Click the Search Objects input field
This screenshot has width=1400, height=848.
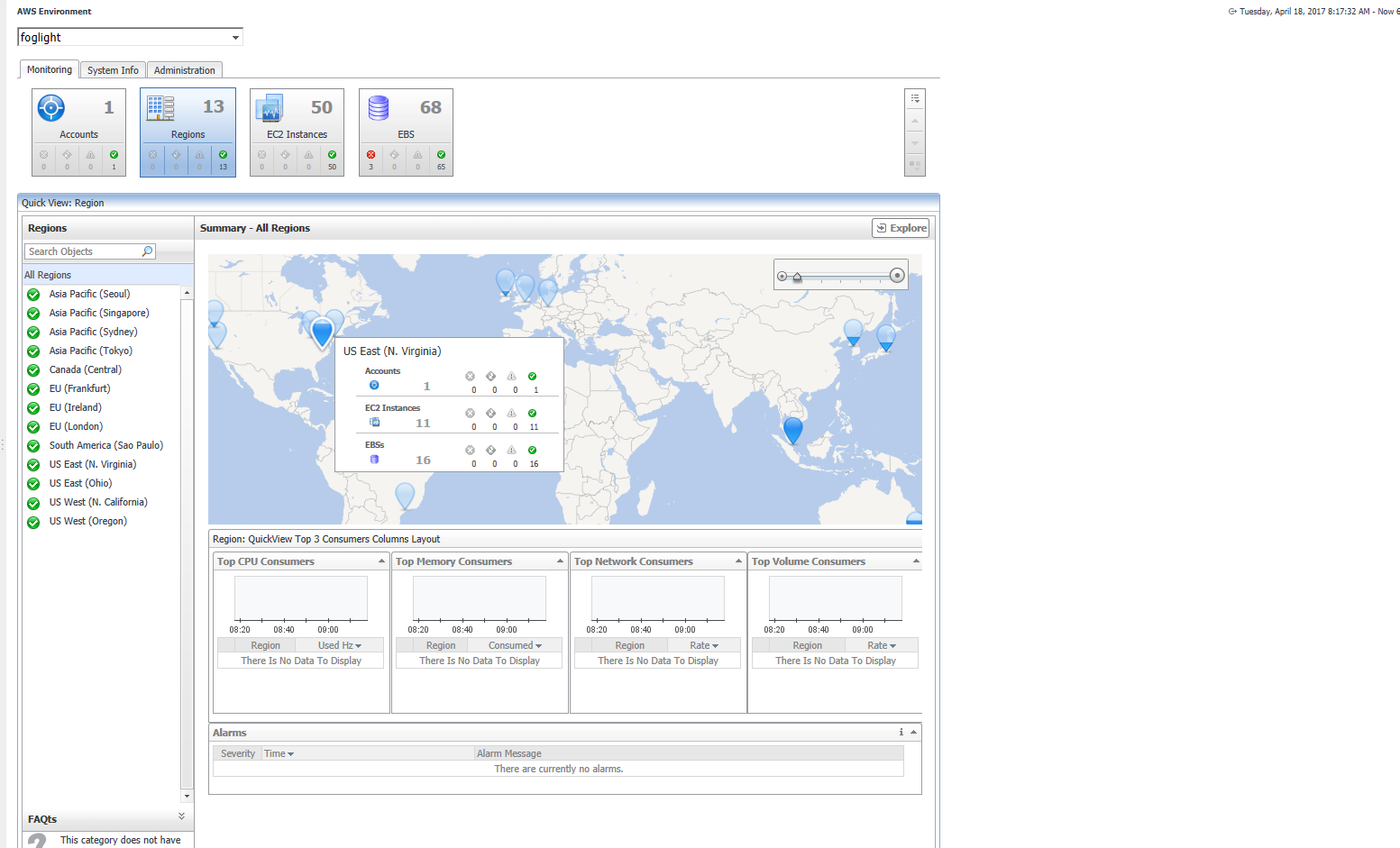click(x=81, y=251)
